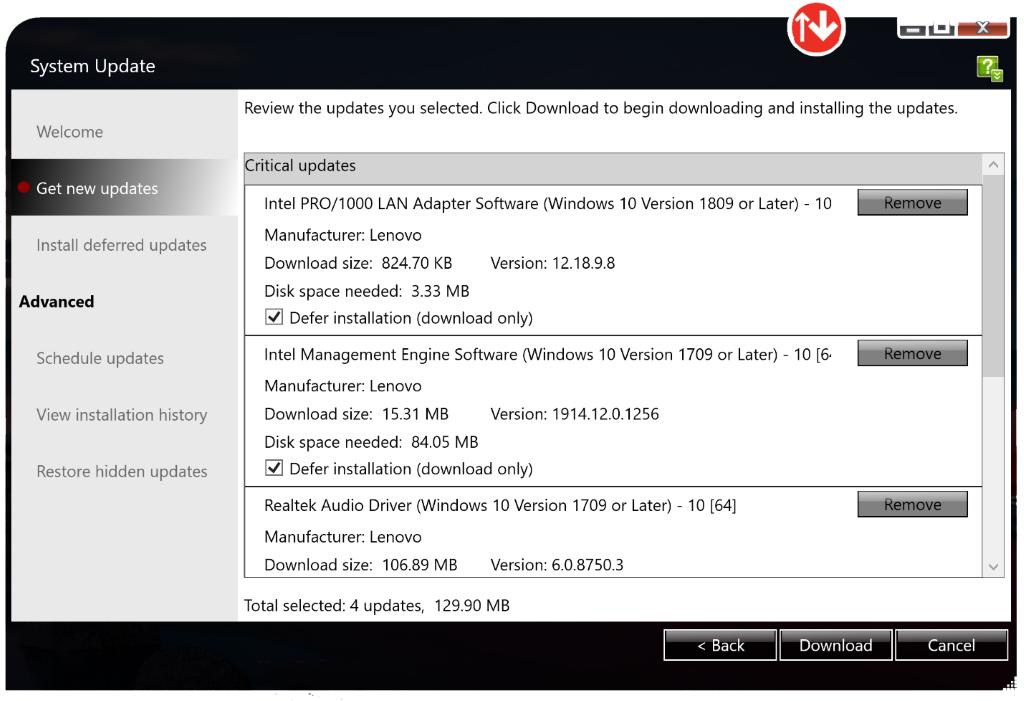Viewport: 1024px width, 701px height.
Task: Toggle defer installation for Intel Management Engine
Action: point(274,469)
